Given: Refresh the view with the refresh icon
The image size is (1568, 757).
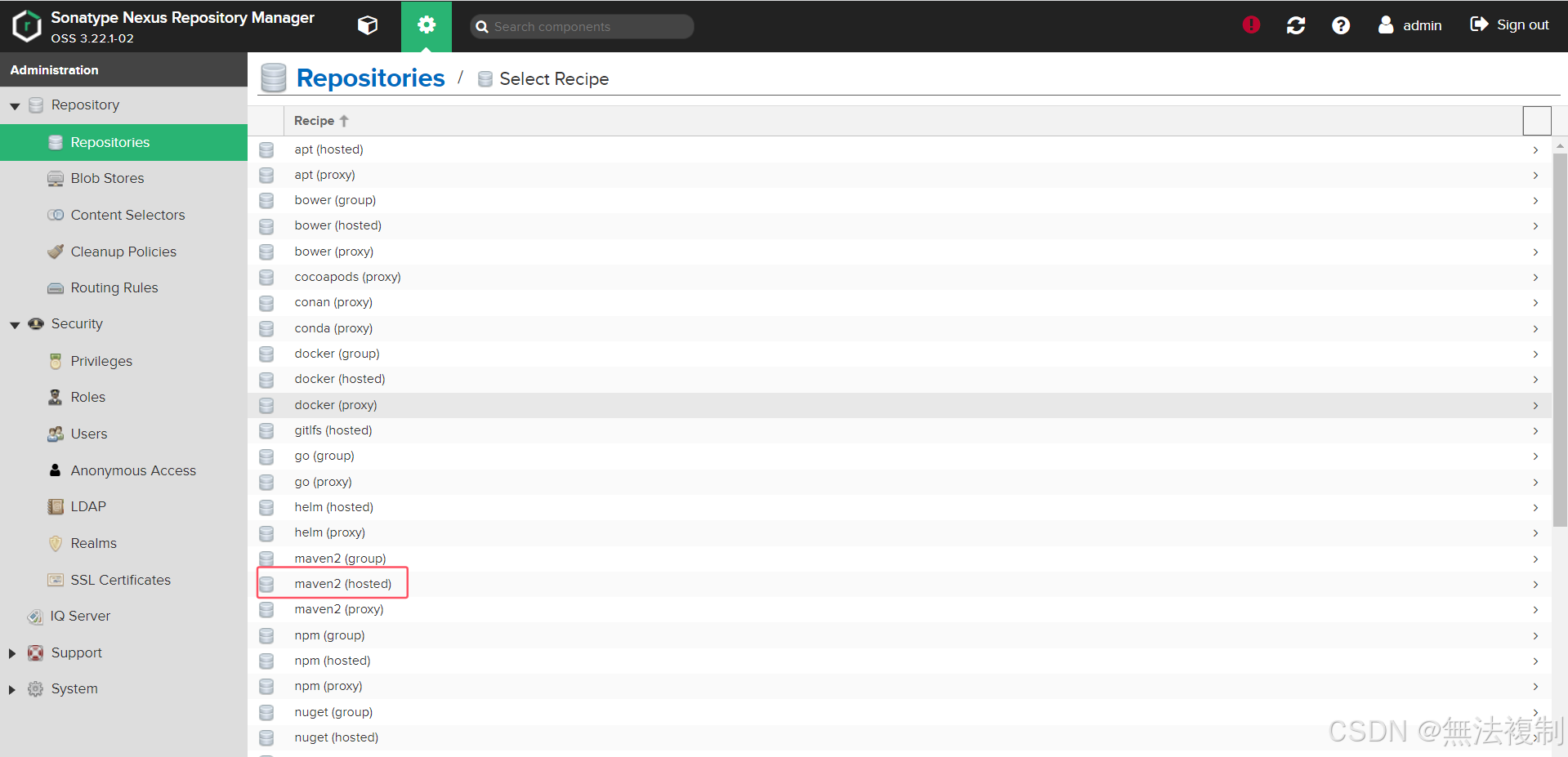Looking at the screenshot, I should 1296,25.
